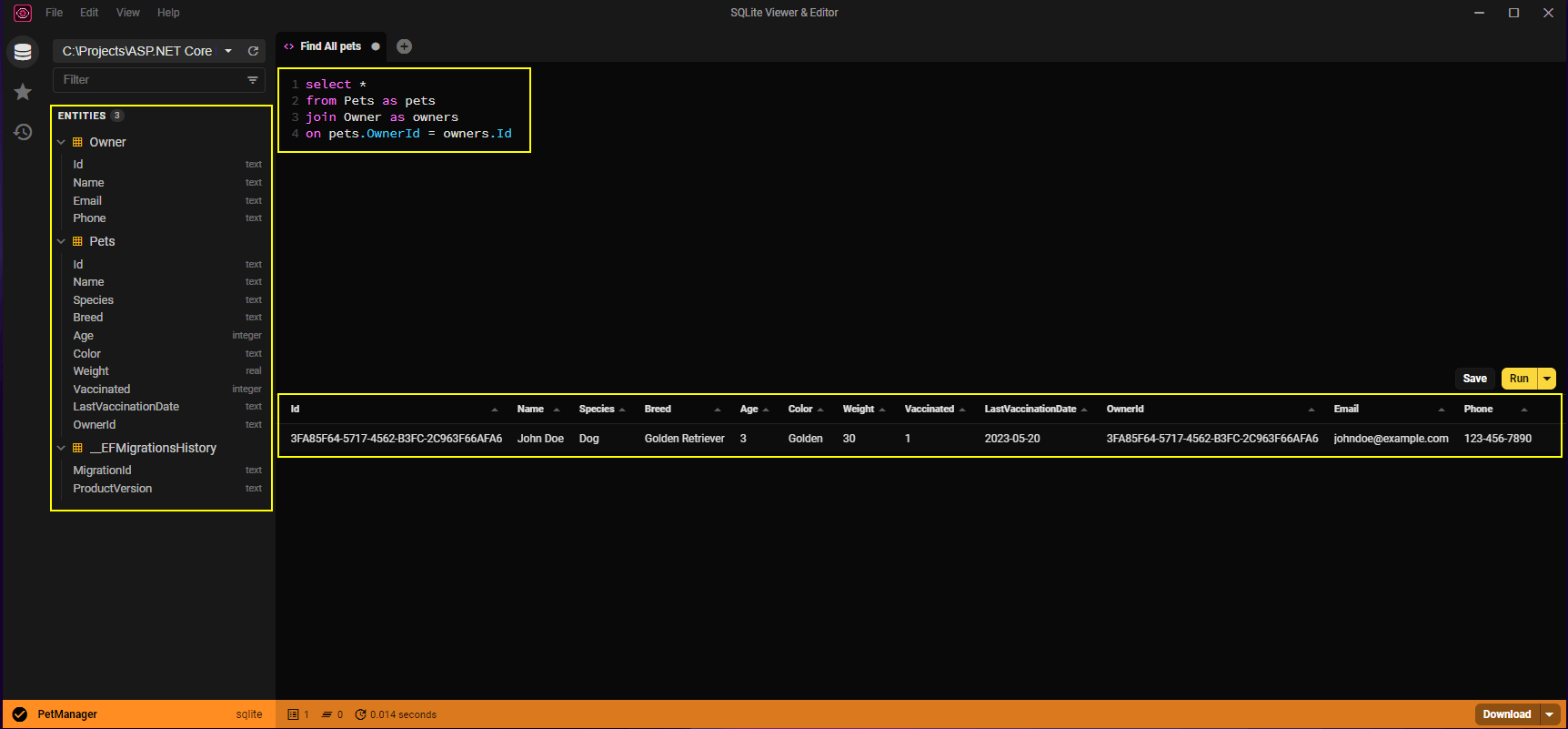Viewport: 1568px width, 729px height.
Task: Sort results by Color column arrow
Action: click(820, 410)
